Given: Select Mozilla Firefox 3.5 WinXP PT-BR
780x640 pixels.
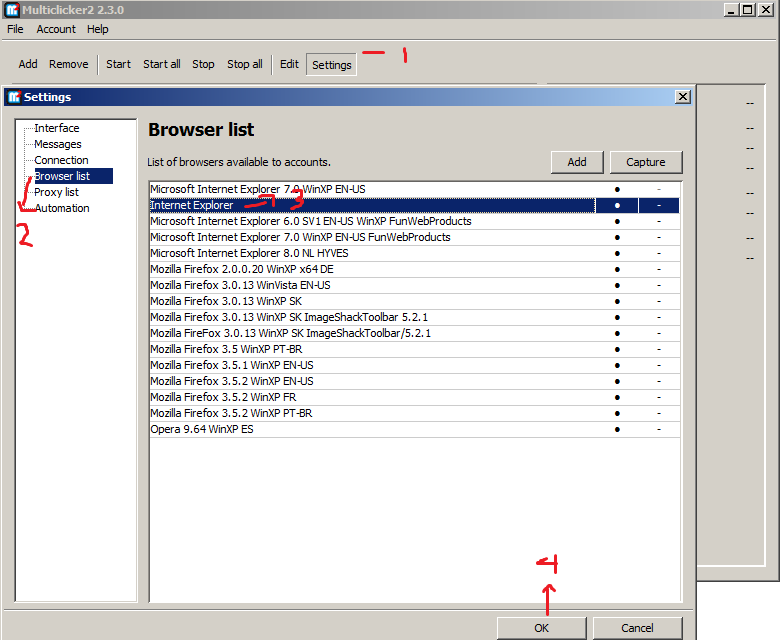Looking at the screenshot, I should coord(415,349).
